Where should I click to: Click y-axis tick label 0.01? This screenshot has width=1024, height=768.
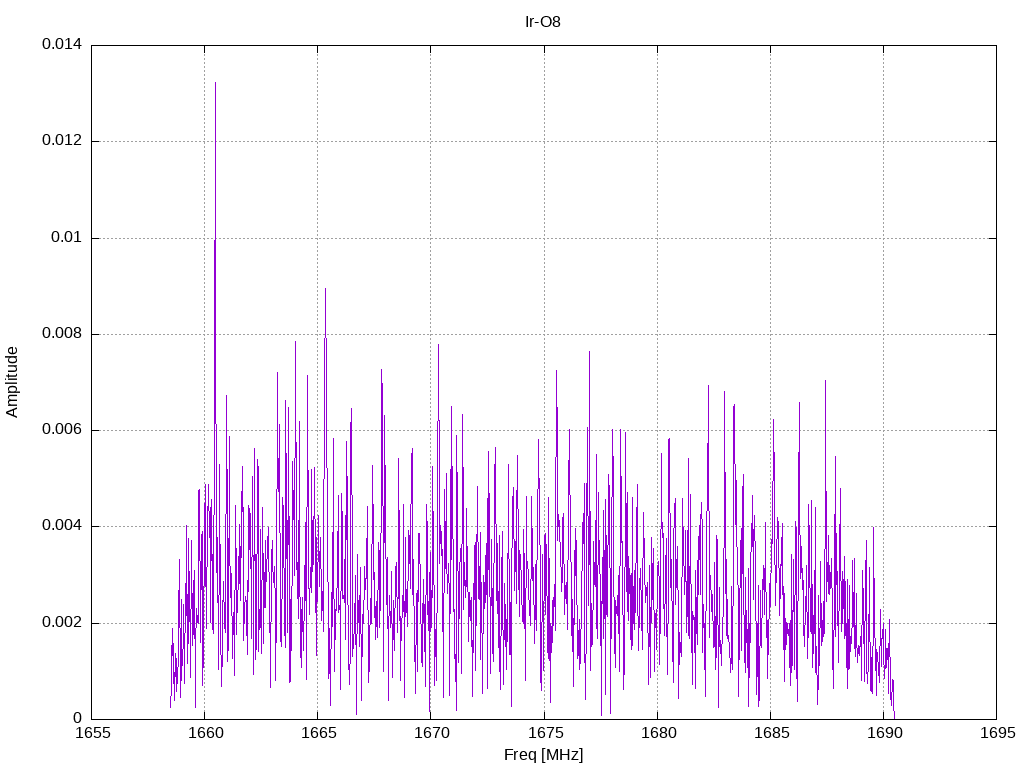[x=67, y=237]
